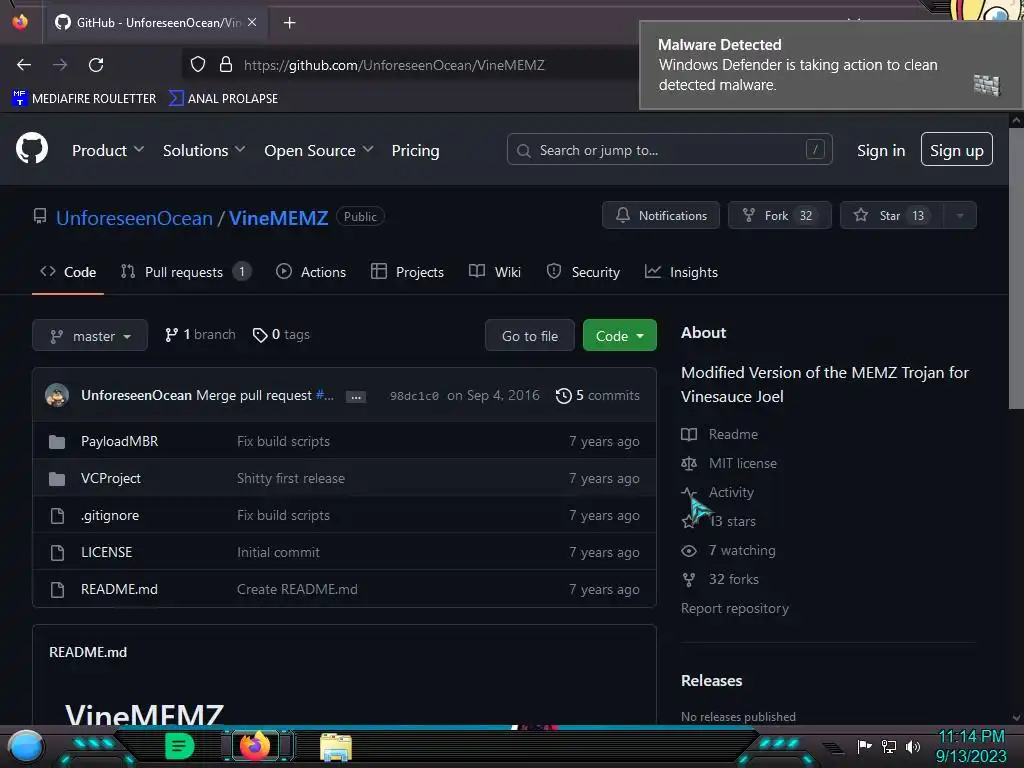Jump to Readme in About sidebar

[x=720, y=434]
